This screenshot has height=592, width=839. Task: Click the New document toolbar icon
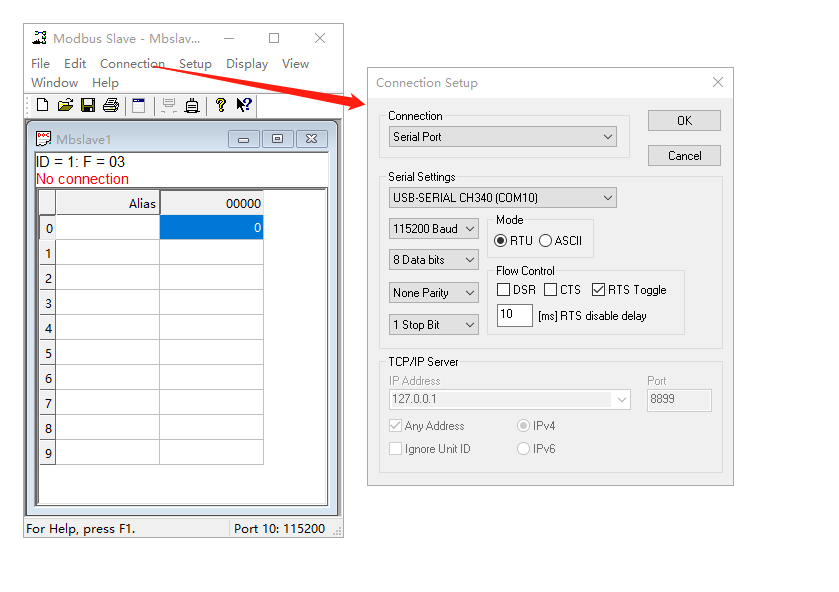(42, 105)
